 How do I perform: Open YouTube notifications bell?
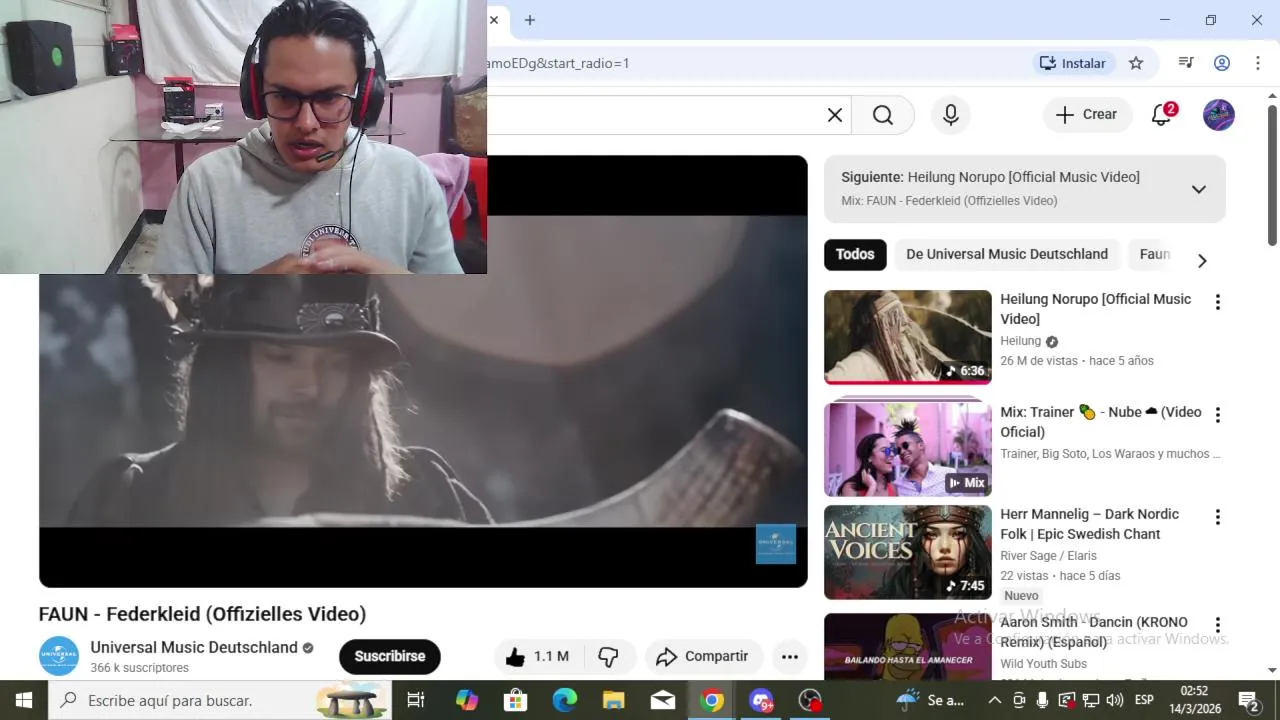tap(1162, 115)
